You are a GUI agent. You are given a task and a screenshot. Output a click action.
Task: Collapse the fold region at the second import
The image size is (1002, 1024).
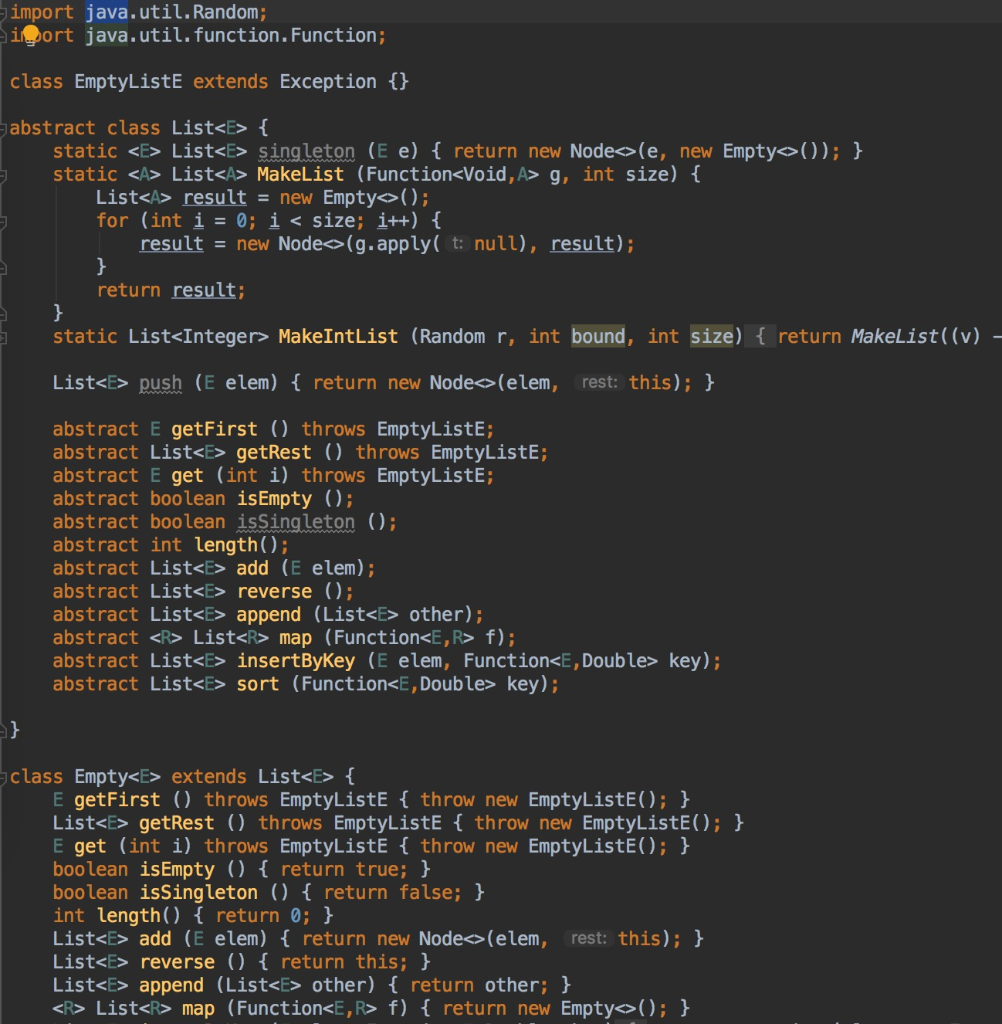pos(4,35)
